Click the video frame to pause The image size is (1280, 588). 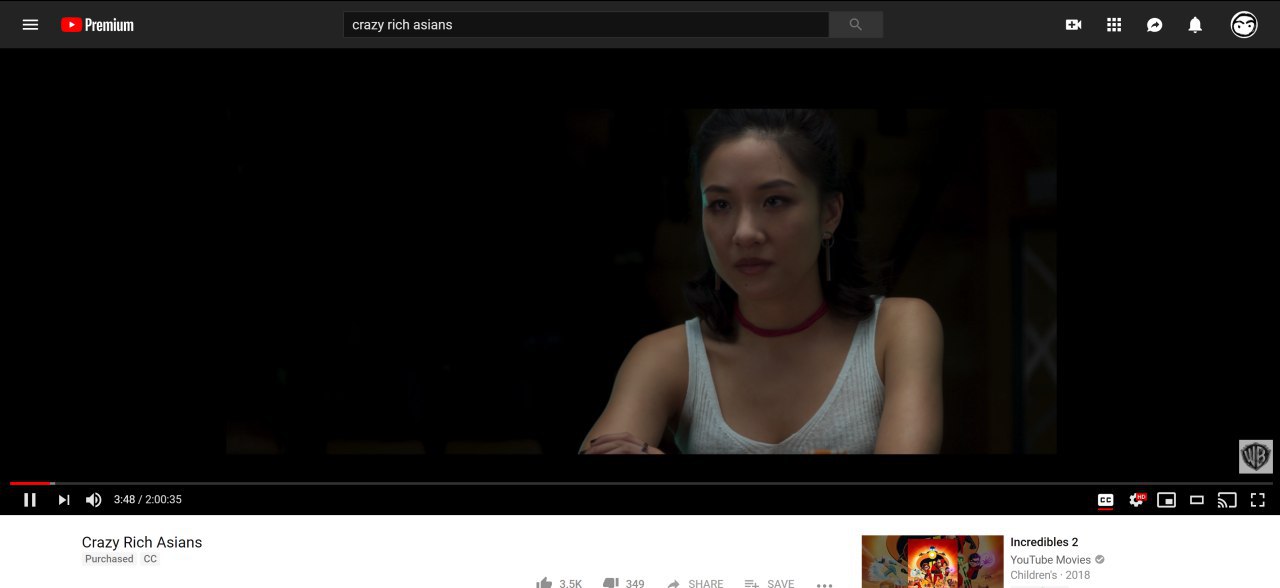click(x=640, y=281)
